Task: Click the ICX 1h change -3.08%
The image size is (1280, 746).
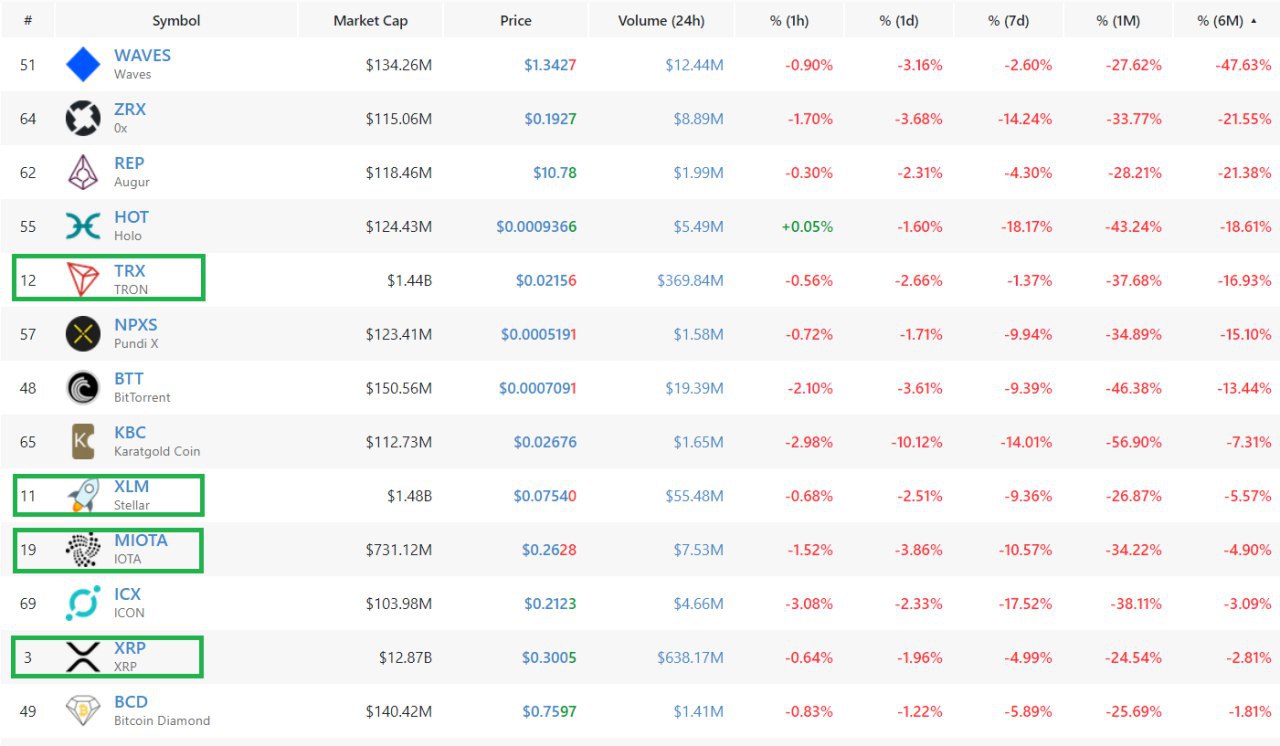Action: [x=808, y=604]
